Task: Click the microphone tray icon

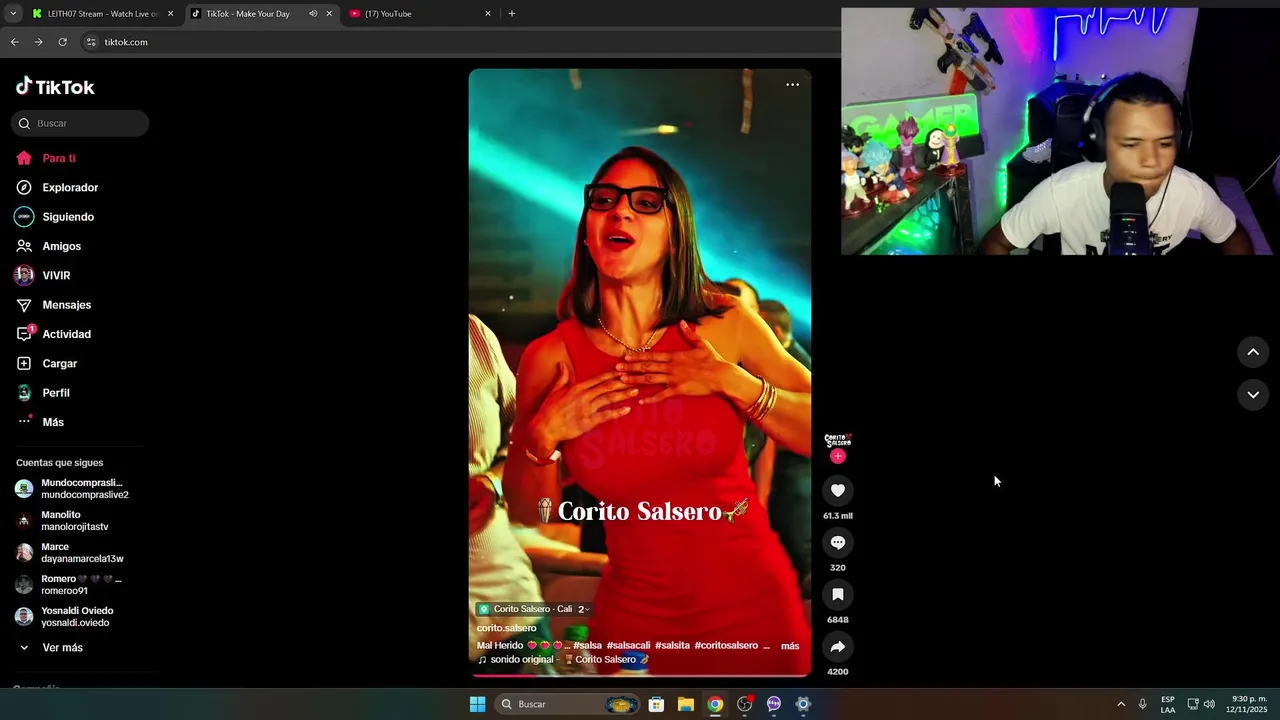Action: (x=1143, y=704)
